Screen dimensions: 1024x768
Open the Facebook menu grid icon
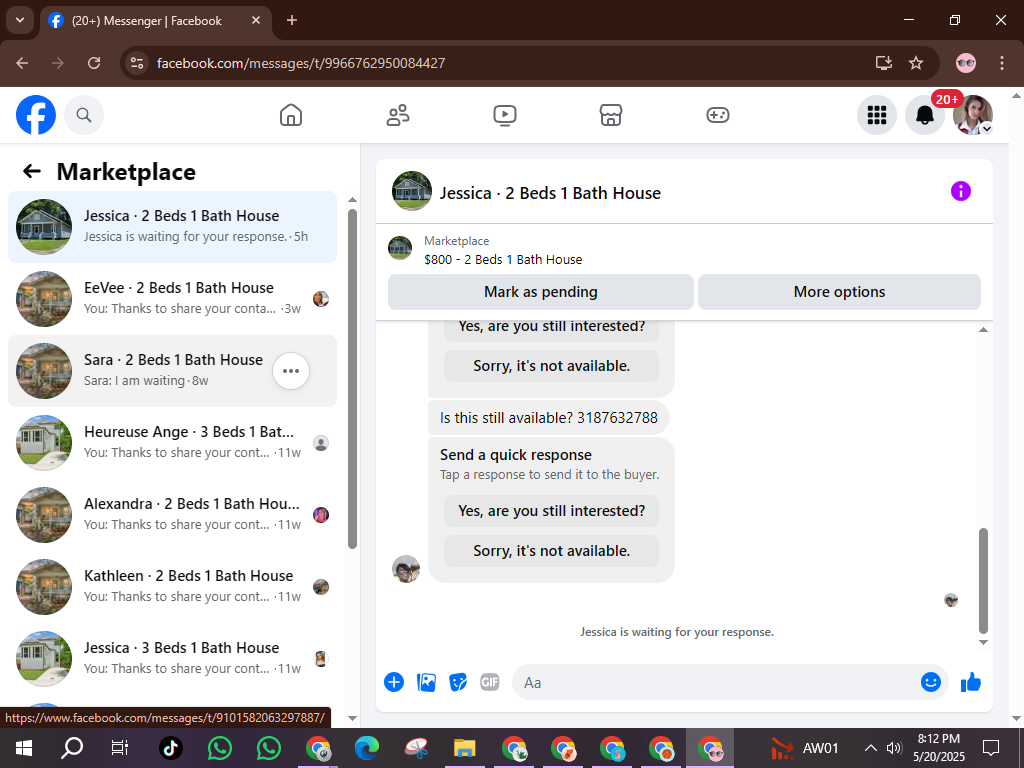tap(876, 115)
